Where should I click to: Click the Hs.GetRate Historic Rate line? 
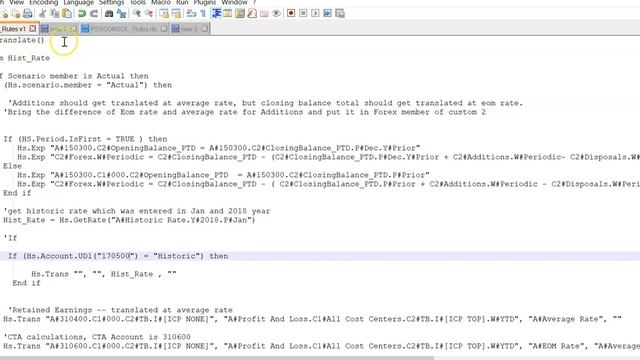(129, 220)
